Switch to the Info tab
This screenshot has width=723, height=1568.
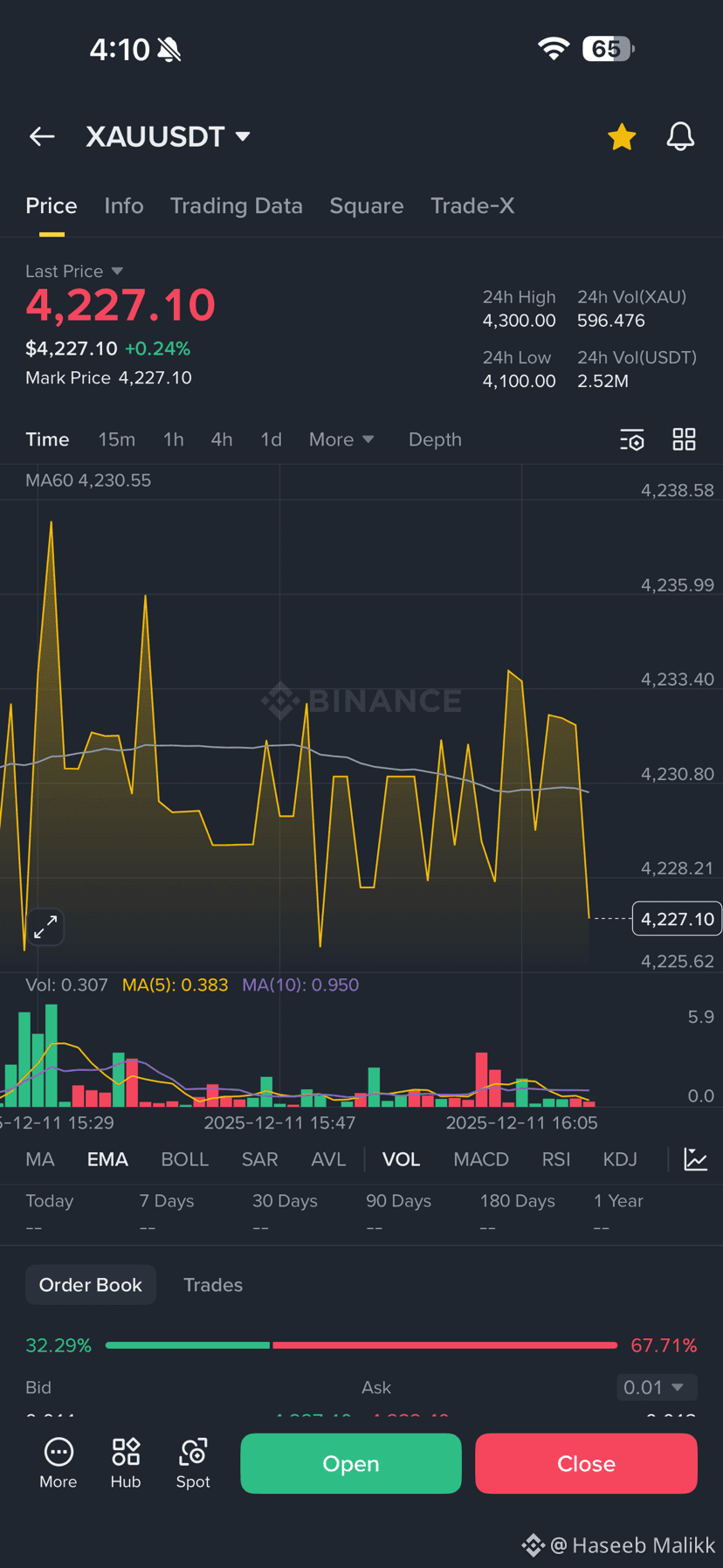[x=123, y=205]
